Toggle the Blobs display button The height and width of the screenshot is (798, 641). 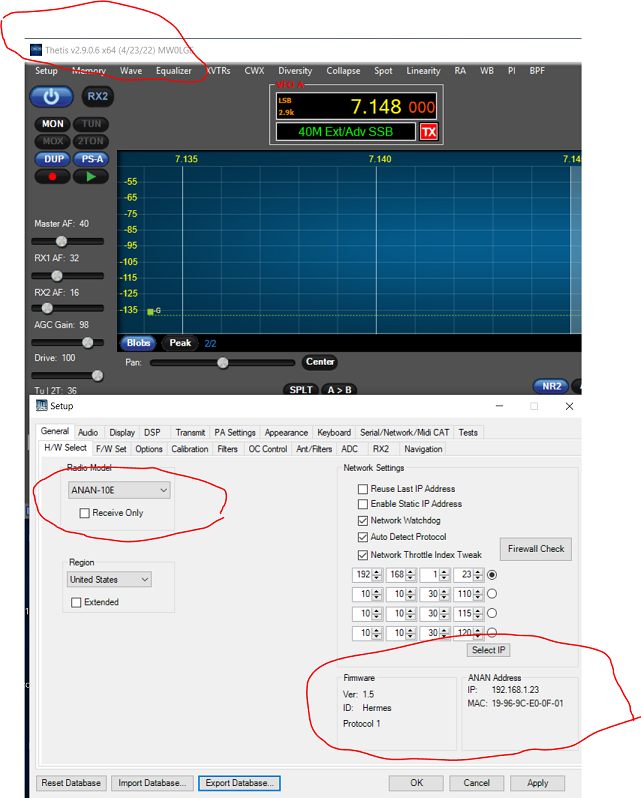[x=138, y=343]
